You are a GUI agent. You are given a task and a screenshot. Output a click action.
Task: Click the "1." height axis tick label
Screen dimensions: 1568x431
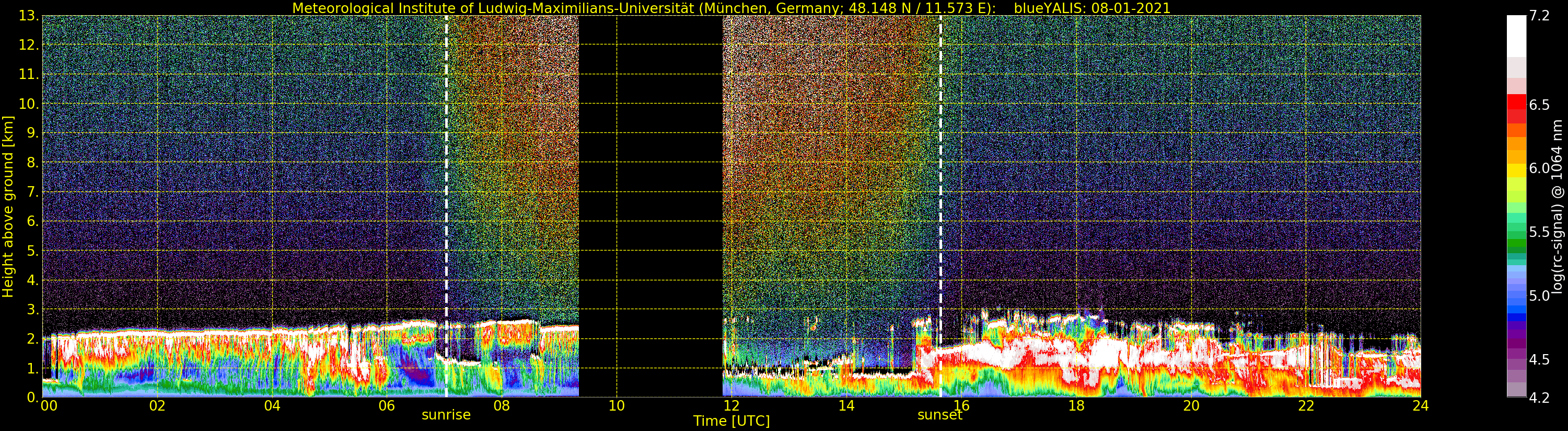tap(33, 368)
